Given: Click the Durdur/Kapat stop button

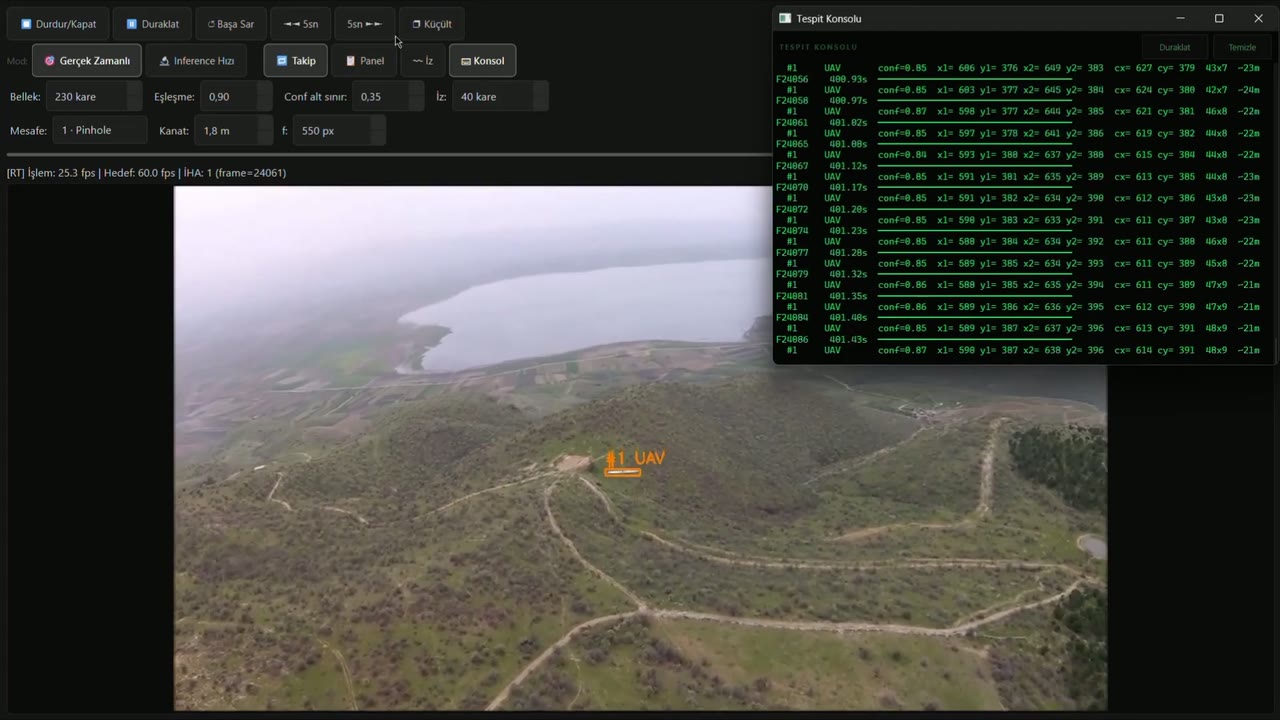Looking at the screenshot, I should pos(58,24).
